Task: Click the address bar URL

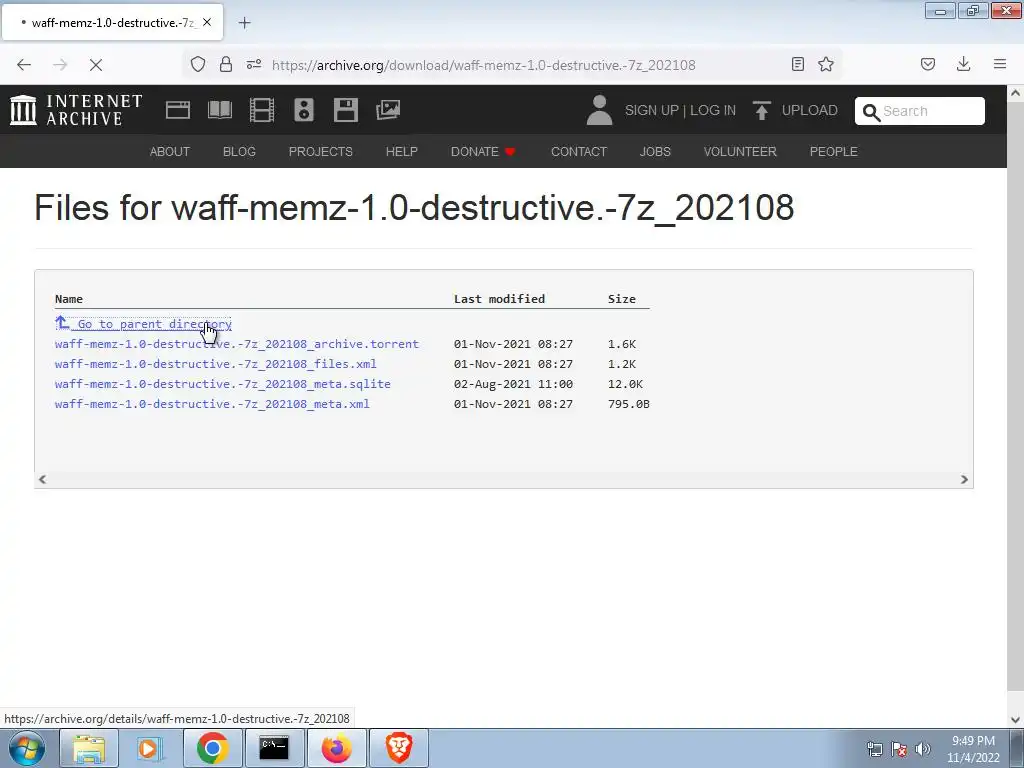Action: point(484,65)
